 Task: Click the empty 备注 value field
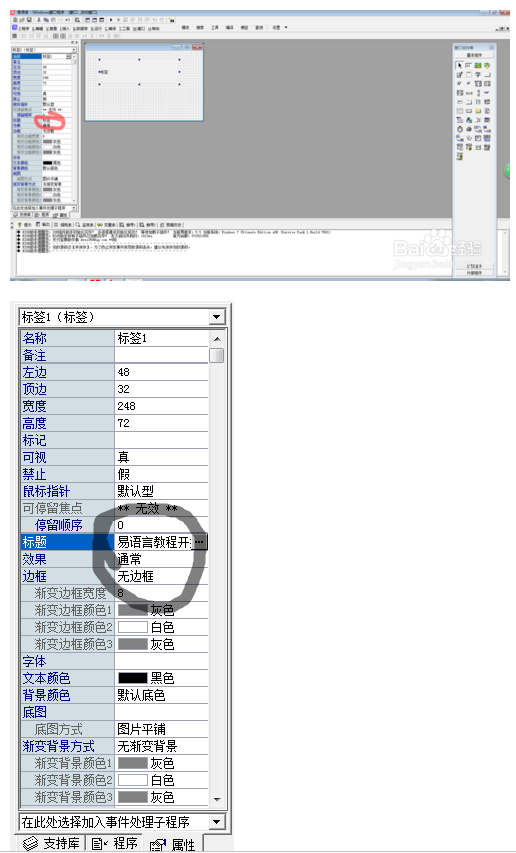click(x=161, y=355)
